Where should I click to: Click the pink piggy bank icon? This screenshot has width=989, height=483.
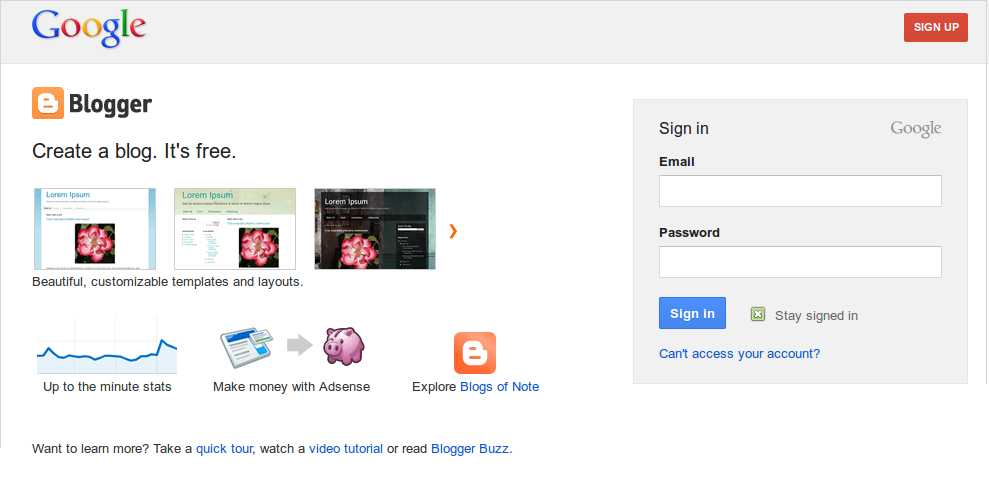pyautogui.click(x=343, y=346)
